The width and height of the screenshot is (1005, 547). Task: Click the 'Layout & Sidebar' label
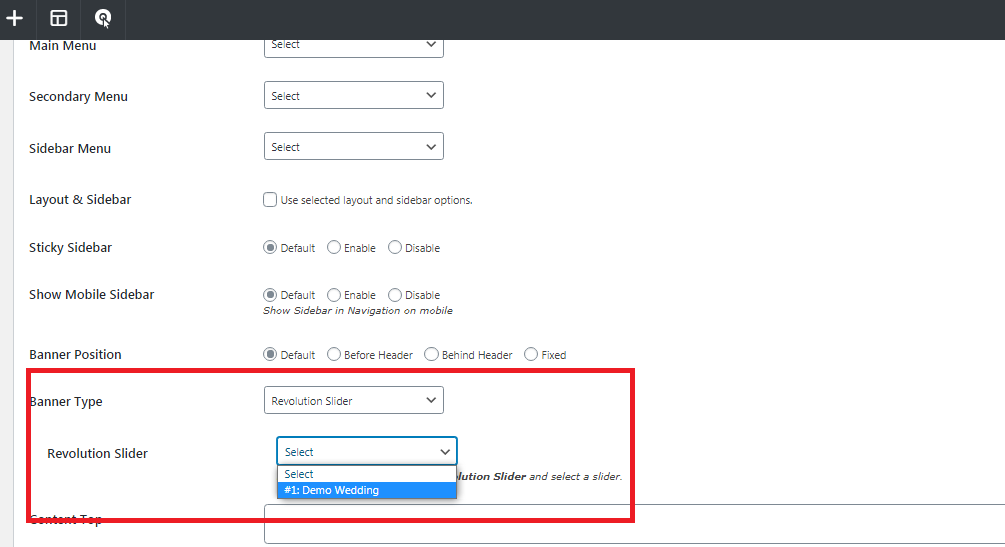(x=80, y=199)
